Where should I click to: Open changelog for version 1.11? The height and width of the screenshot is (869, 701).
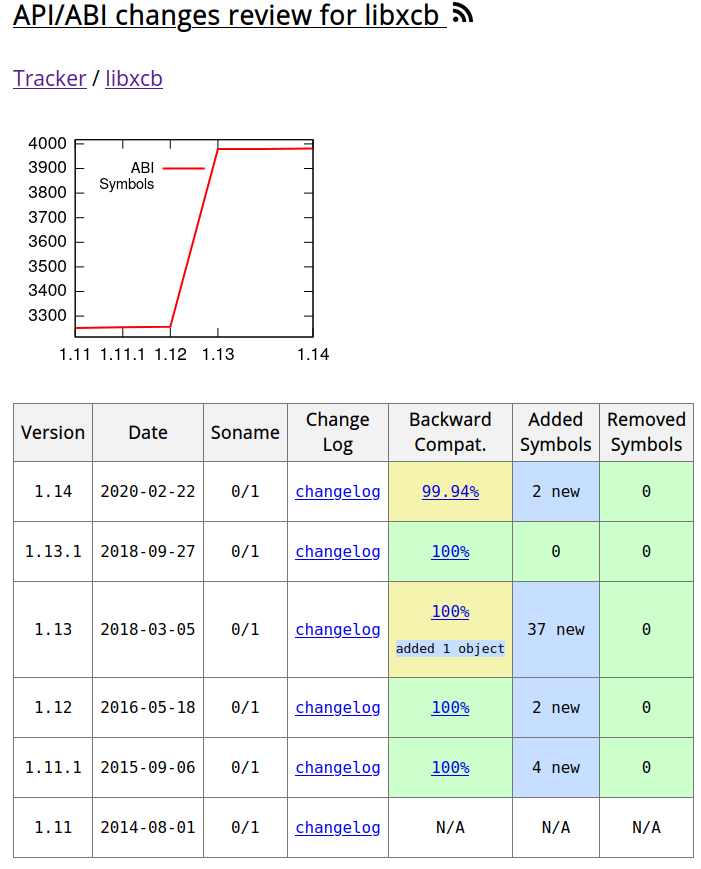coord(337,827)
